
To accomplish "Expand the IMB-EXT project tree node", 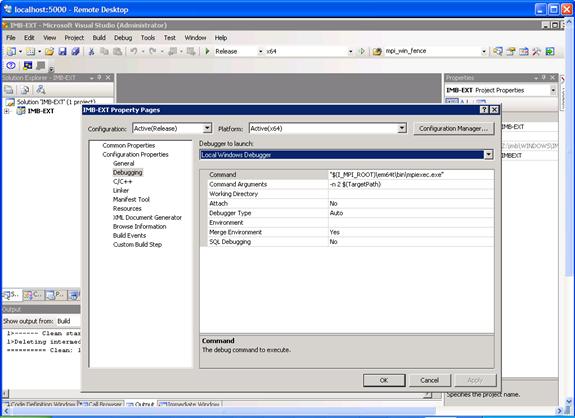I will (x=7, y=111).
